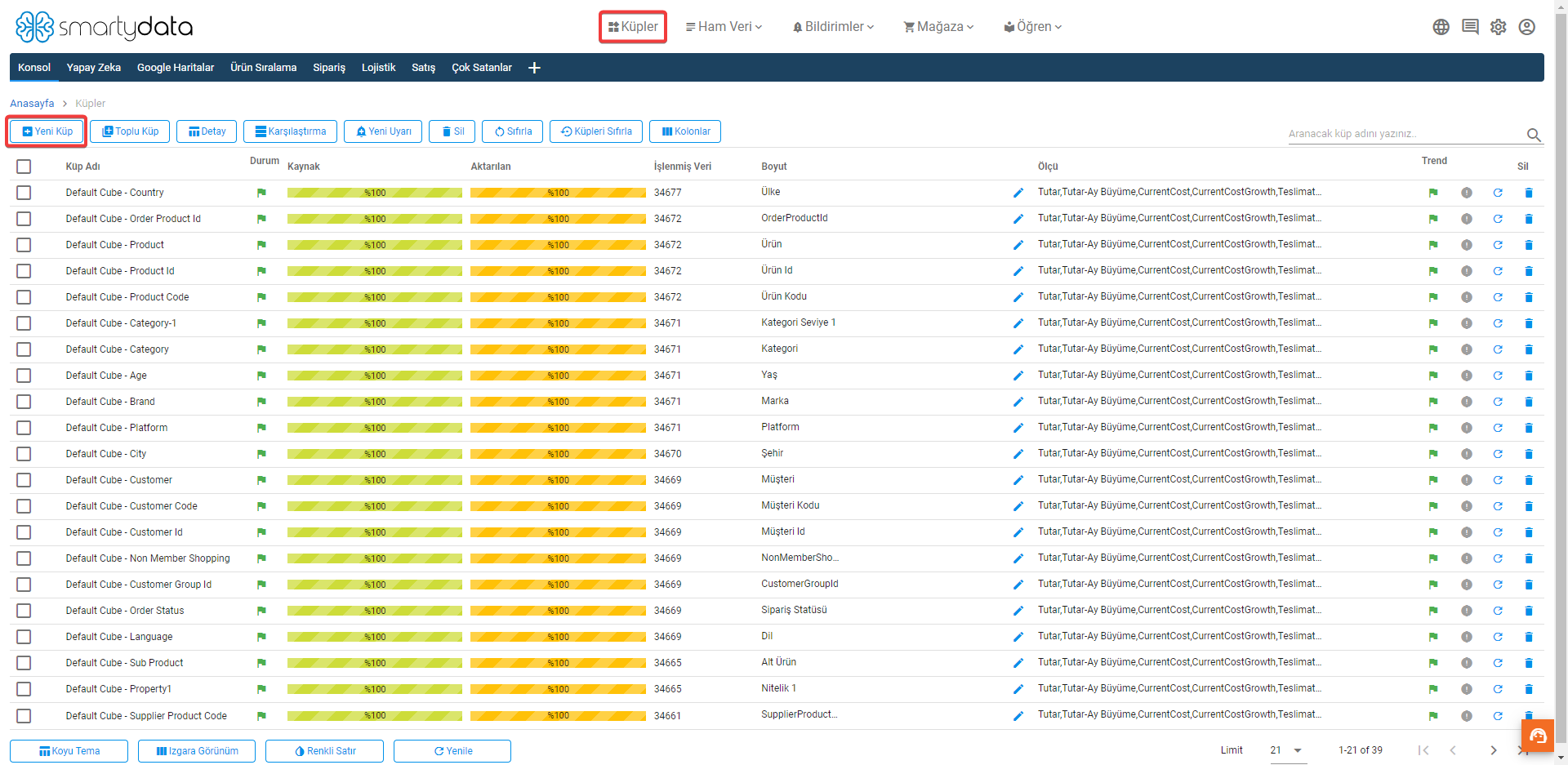Screen dimensions: 1568x765
Task: Click the Karşılaştırma button
Action: click(x=290, y=131)
